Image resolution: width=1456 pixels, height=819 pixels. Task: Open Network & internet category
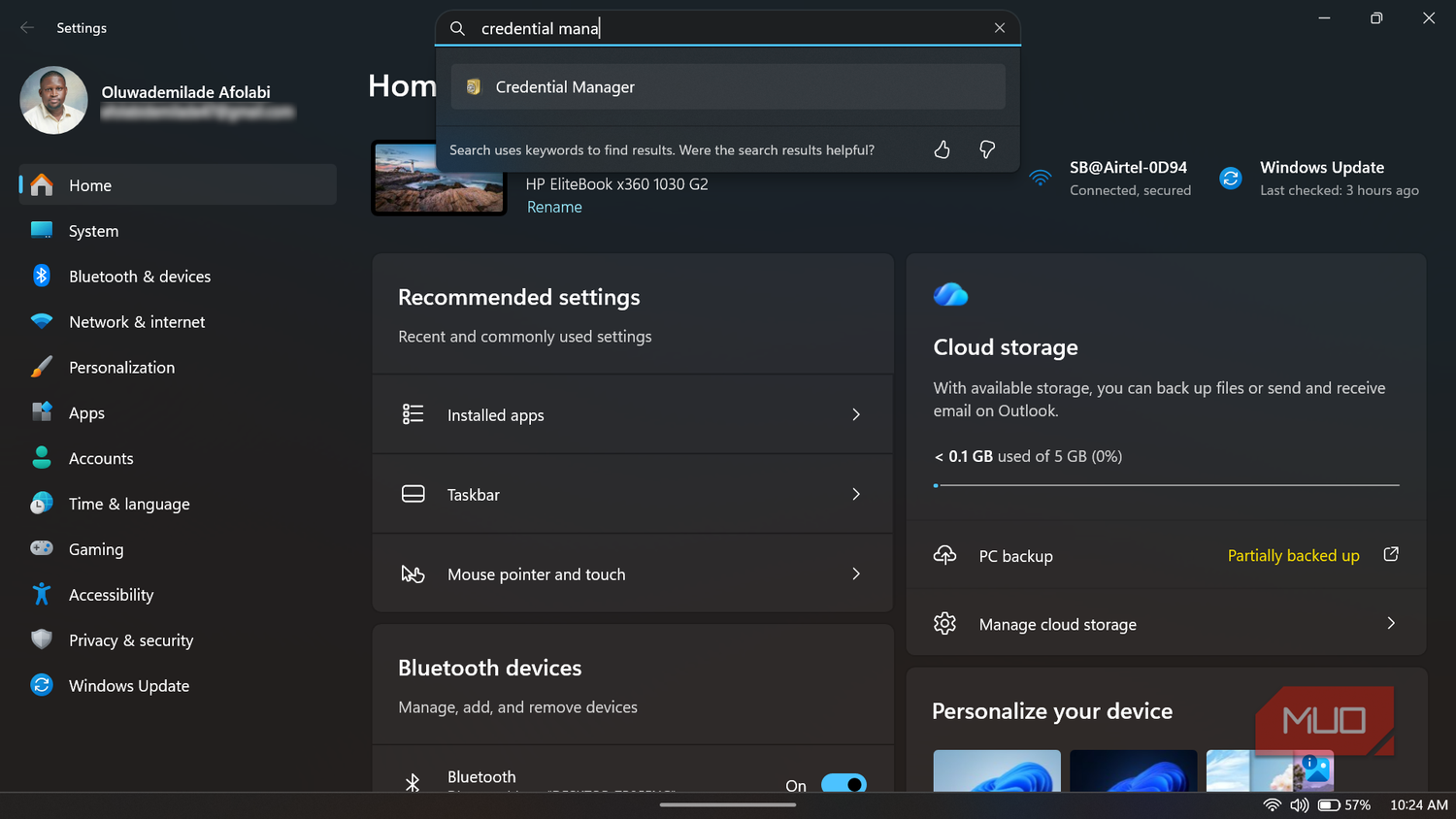point(178,322)
